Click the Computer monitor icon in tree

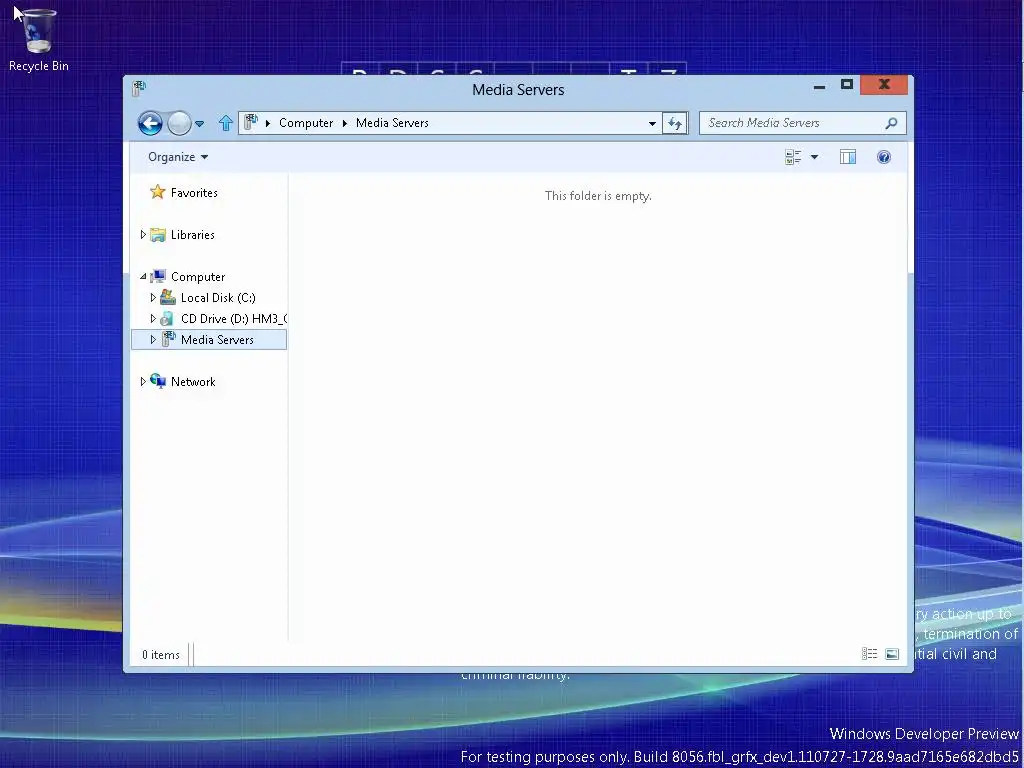158,276
